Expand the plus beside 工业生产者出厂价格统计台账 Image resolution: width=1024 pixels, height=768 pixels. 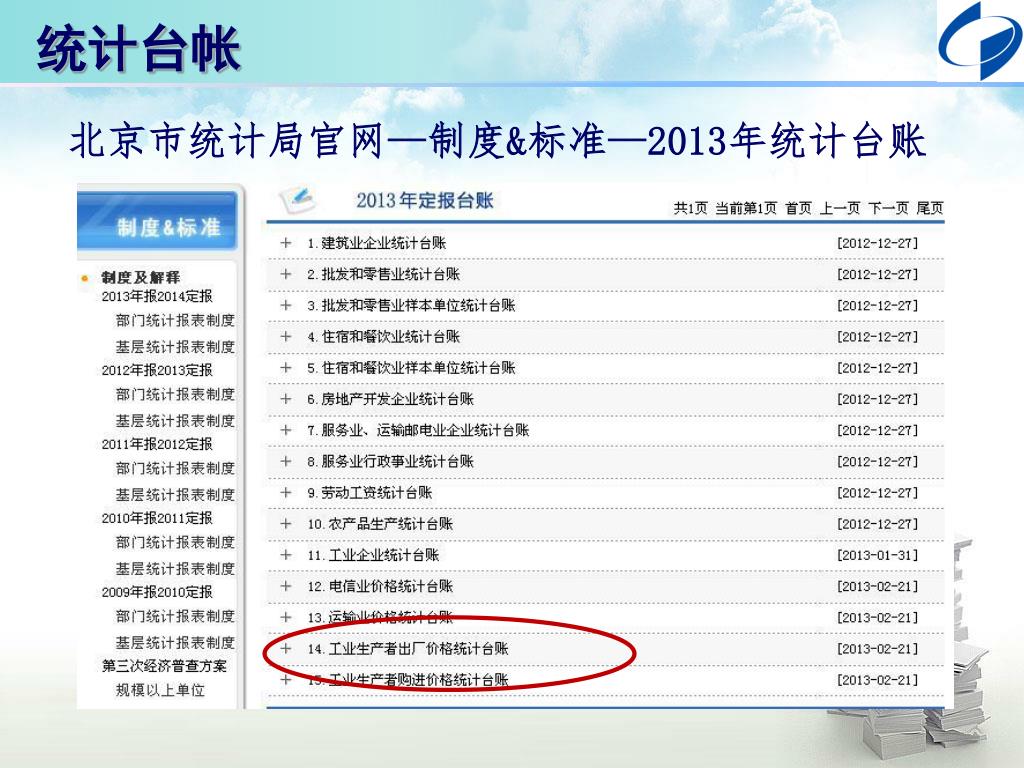(285, 648)
